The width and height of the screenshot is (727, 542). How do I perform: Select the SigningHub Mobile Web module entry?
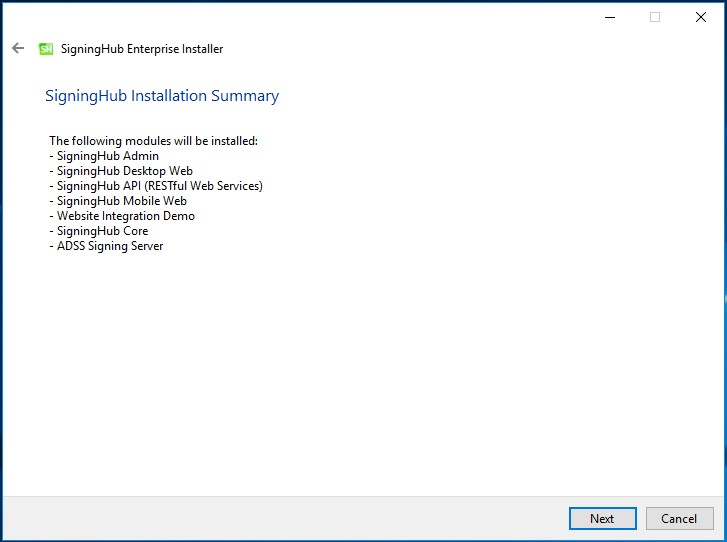(118, 201)
